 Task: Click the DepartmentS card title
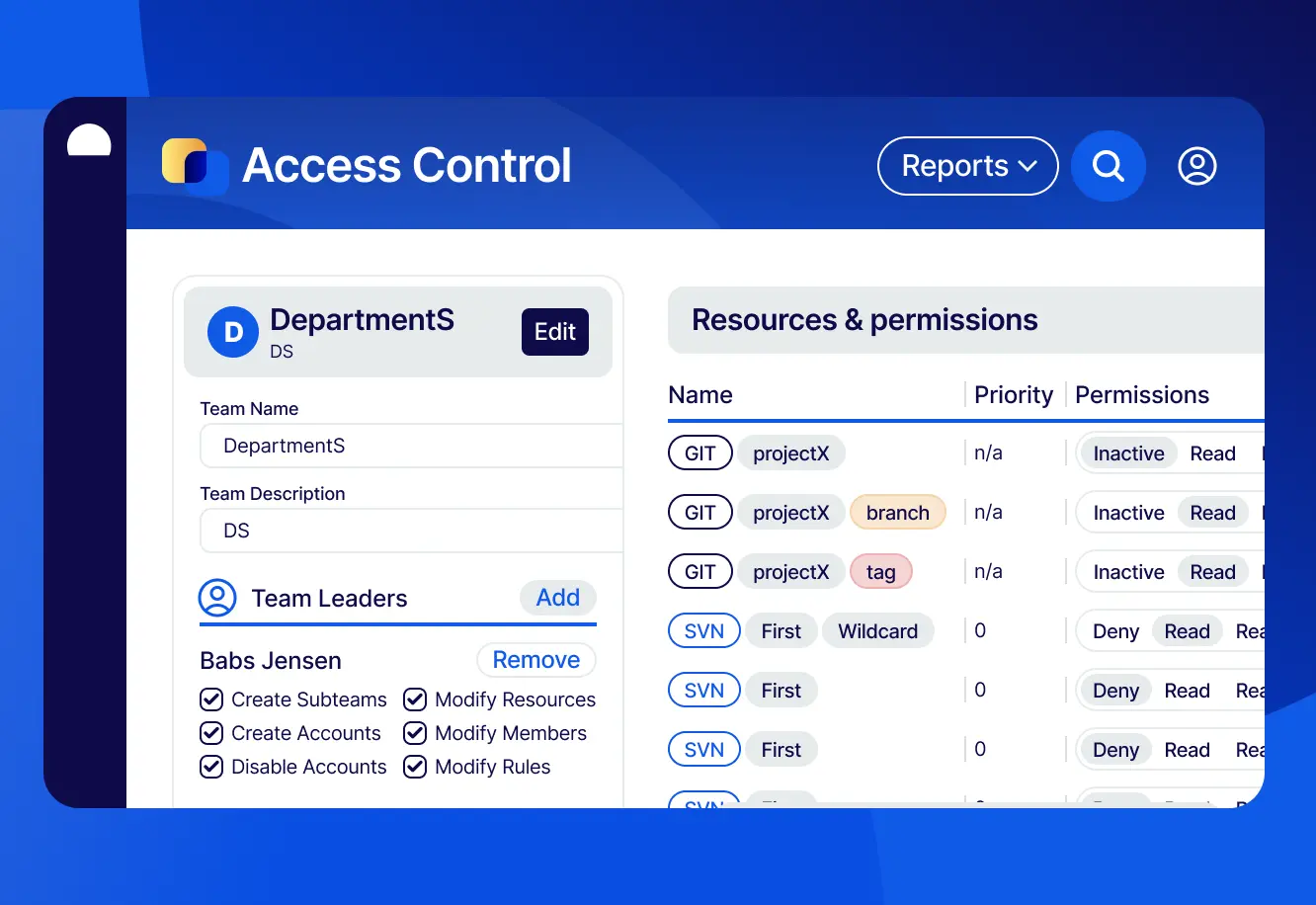(x=363, y=320)
